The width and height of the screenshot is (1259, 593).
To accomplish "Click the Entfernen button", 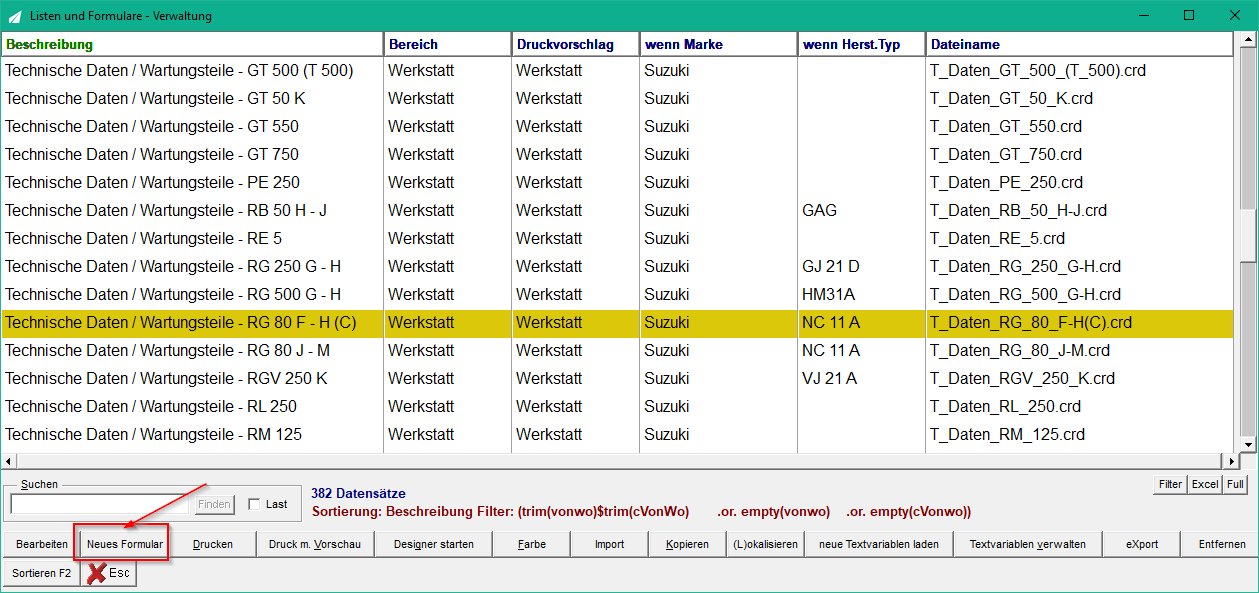I will (1221, 544).
